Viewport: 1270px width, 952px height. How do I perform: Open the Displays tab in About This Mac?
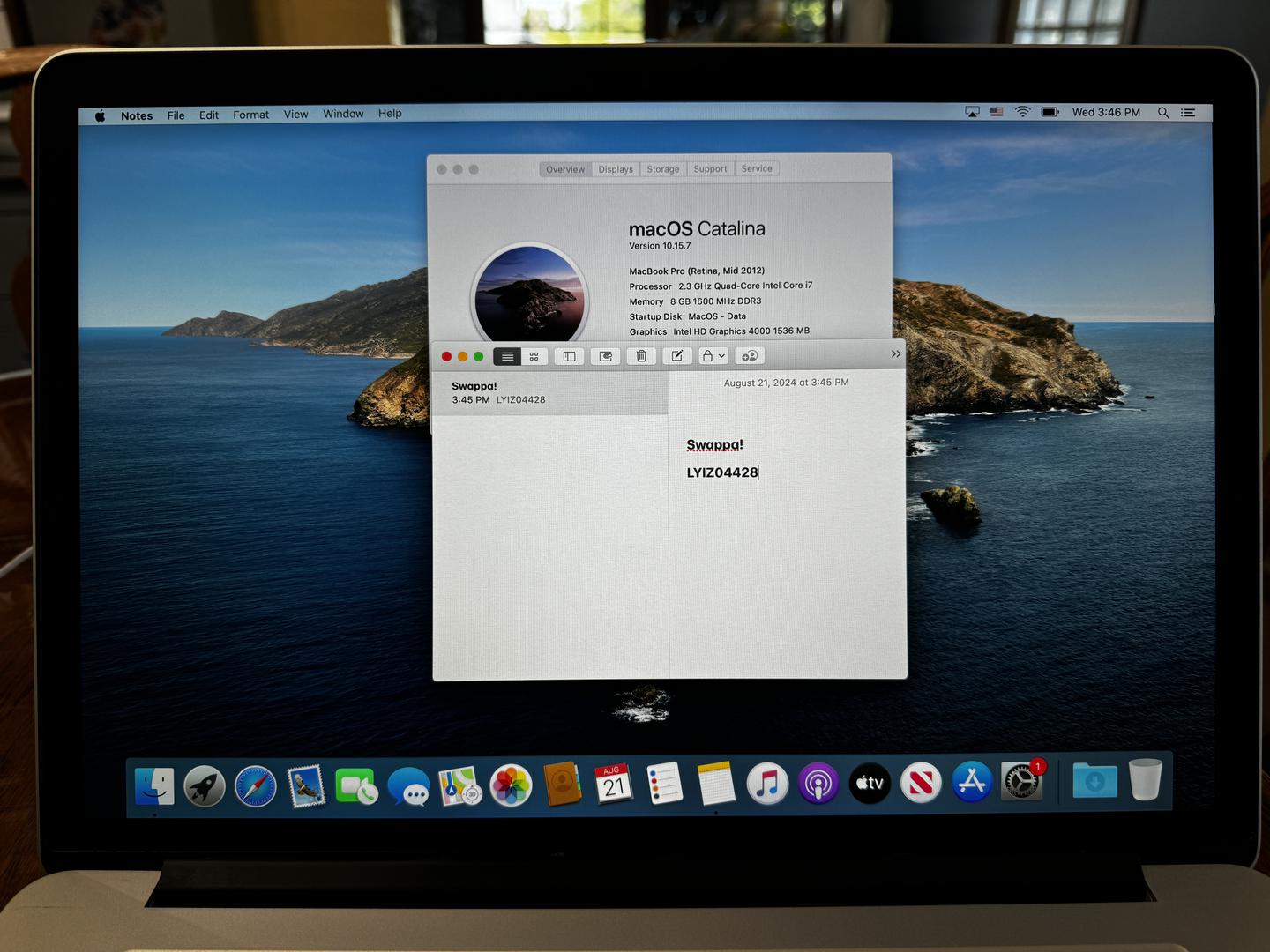point(616,169)
